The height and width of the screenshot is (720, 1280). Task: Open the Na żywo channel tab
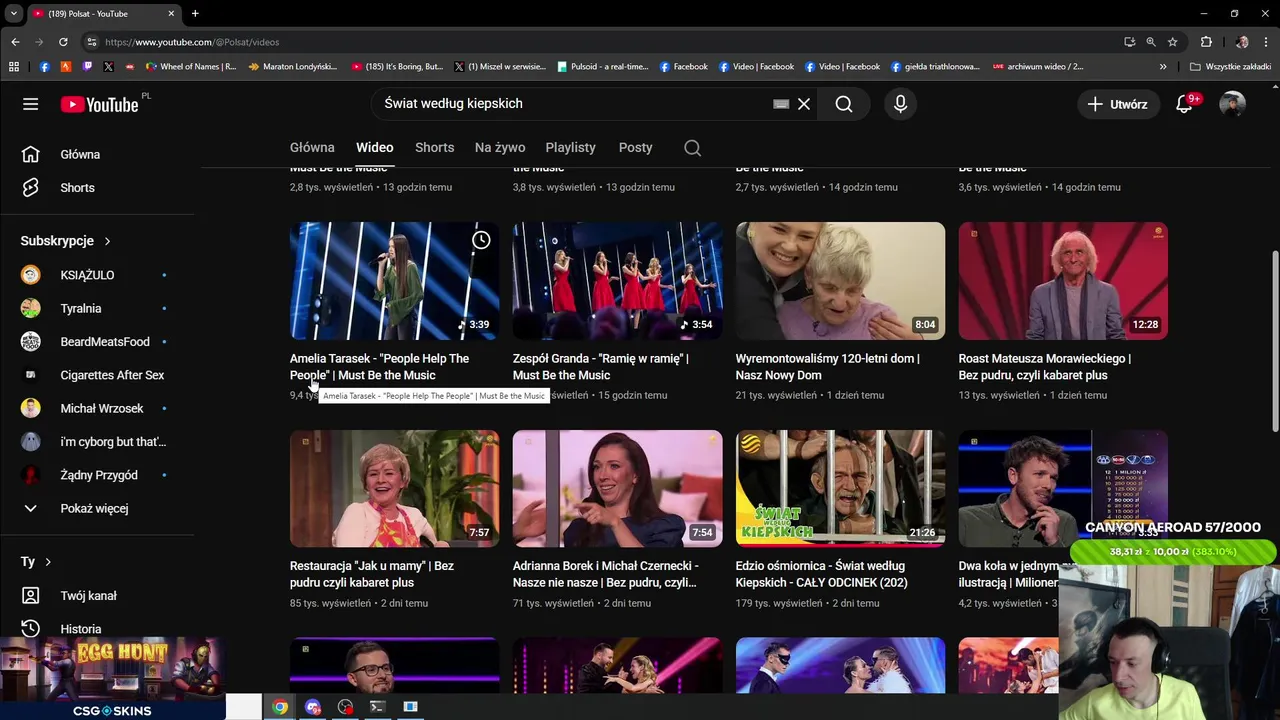pyautogui.click(x=500, y=147)
